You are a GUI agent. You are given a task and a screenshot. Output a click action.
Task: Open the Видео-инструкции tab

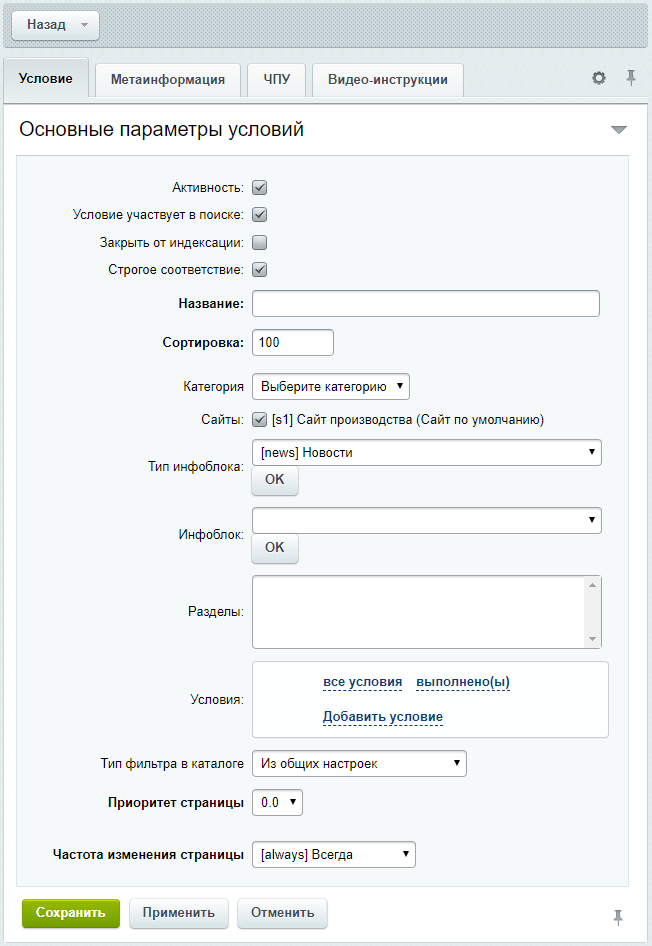coord(388,80)
